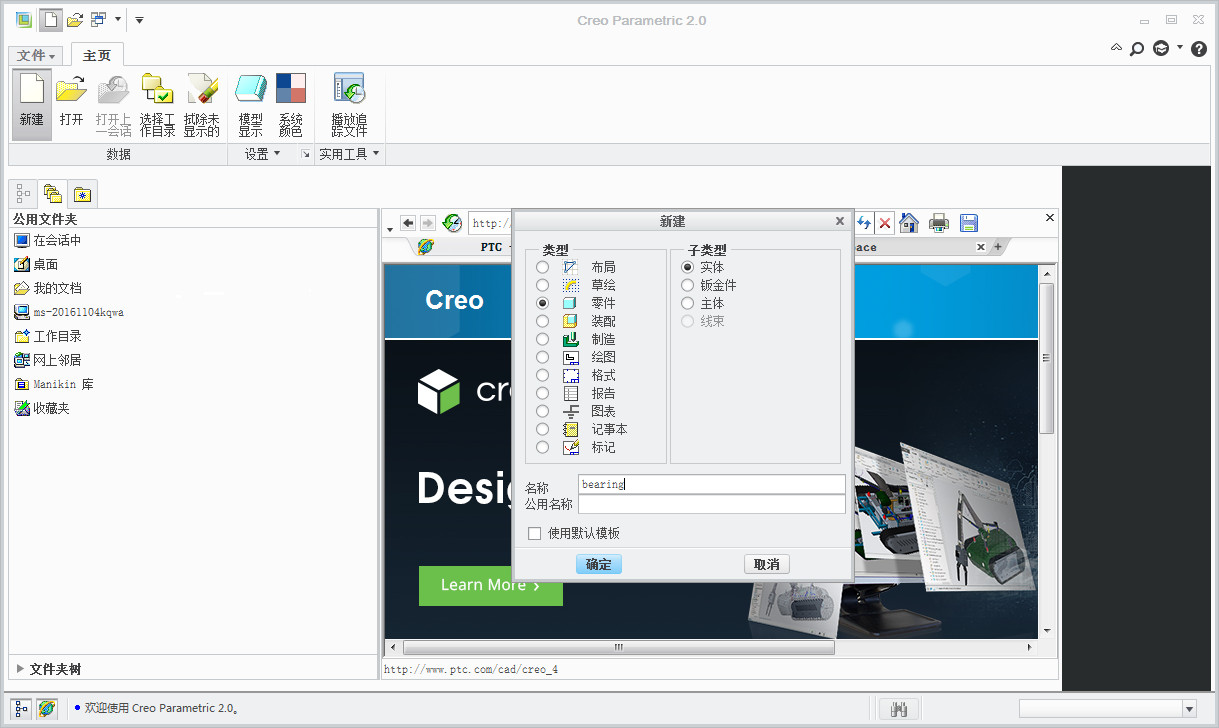This screenshot has height=728, width=1219.
Task: Click Learn More green button
Action: click(x=491, y=585)
